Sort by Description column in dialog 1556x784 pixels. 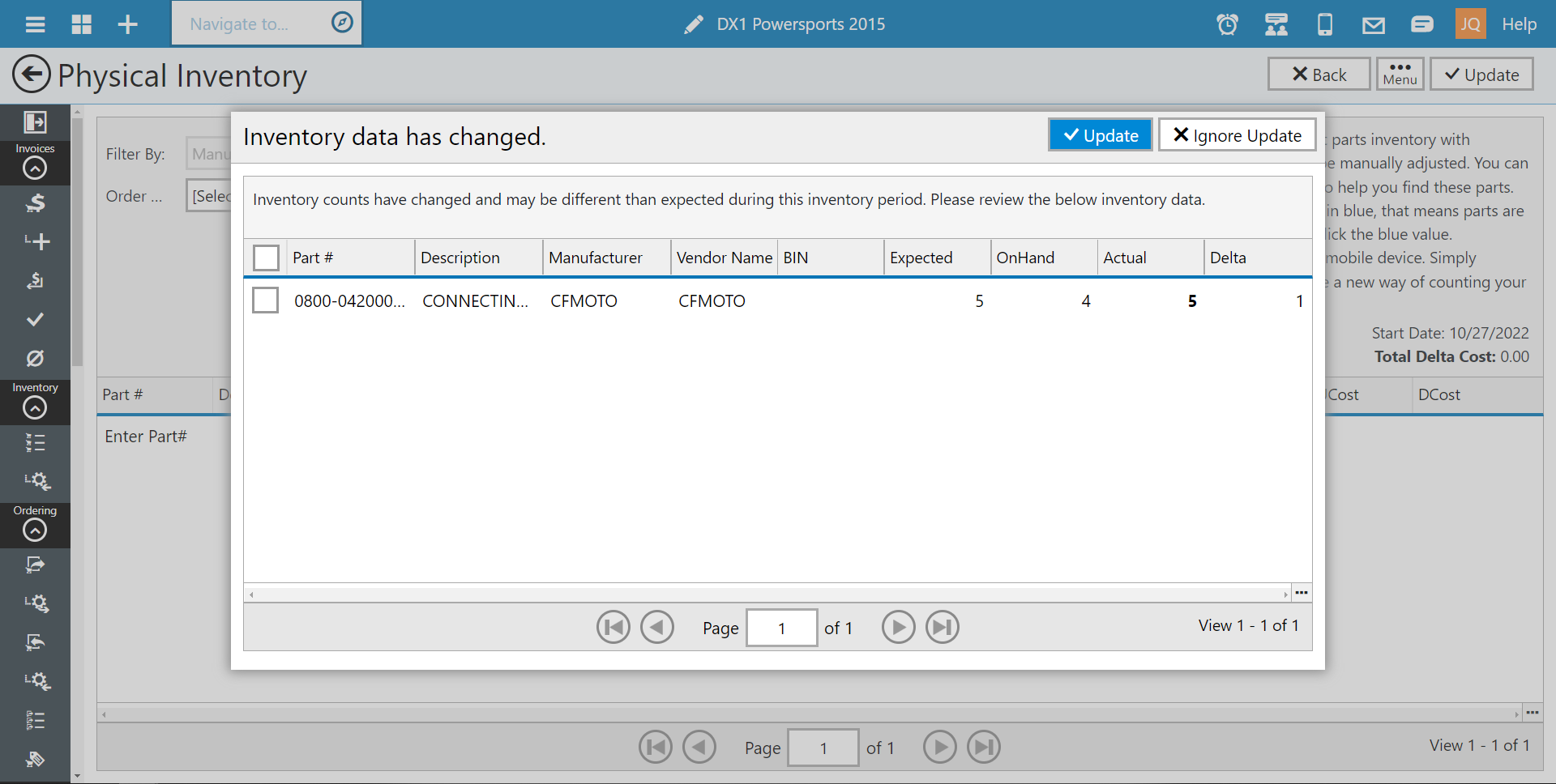(x=478, y=258)
